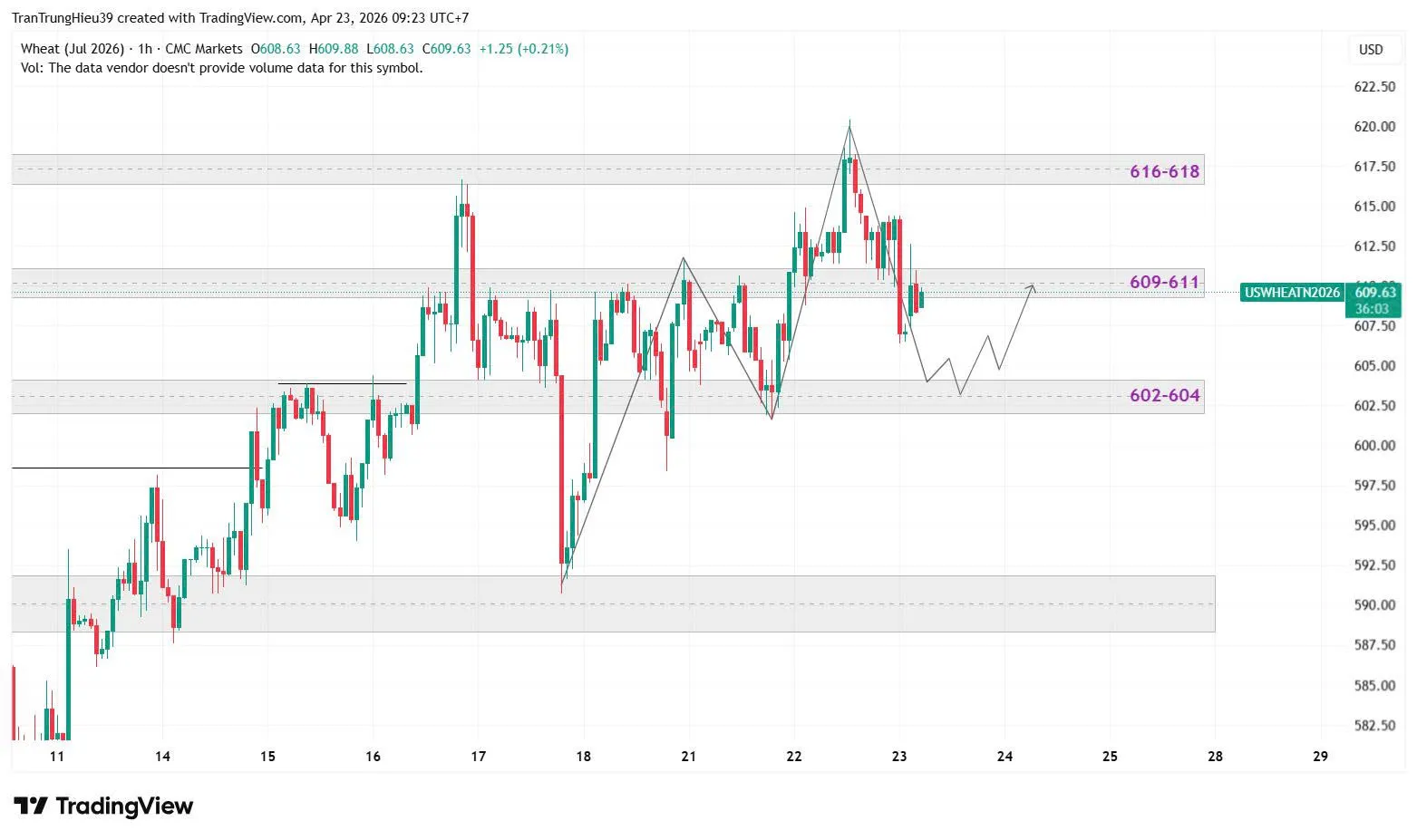This screenshot has width=1417, height=840.
Task: Click the 36:03 candle countdown timer
Action: (x=1372, y=309)
